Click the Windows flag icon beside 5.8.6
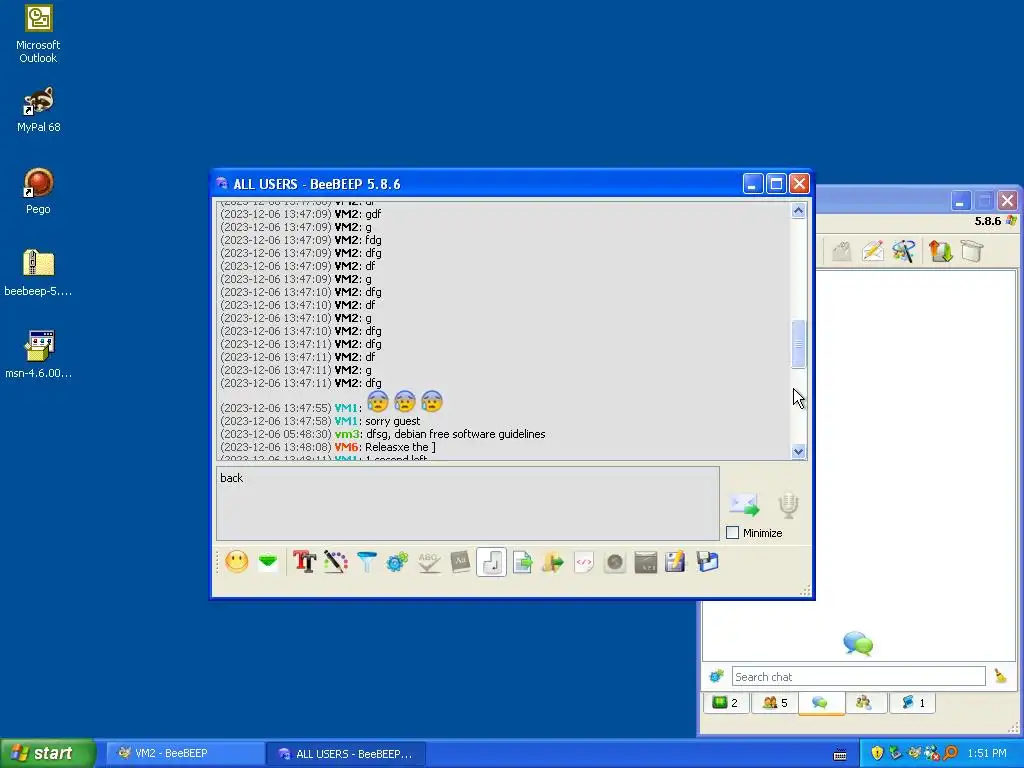The image size is (1024, 768). coord(1012,221)
